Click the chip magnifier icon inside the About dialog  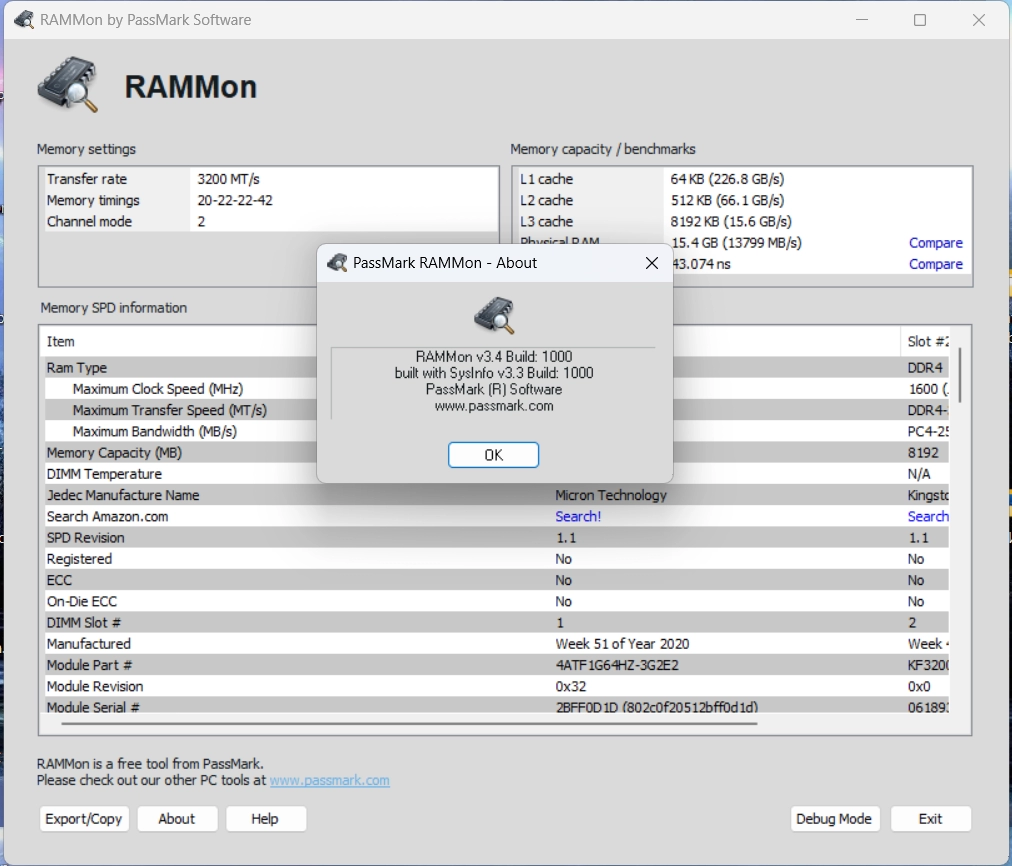494,315
